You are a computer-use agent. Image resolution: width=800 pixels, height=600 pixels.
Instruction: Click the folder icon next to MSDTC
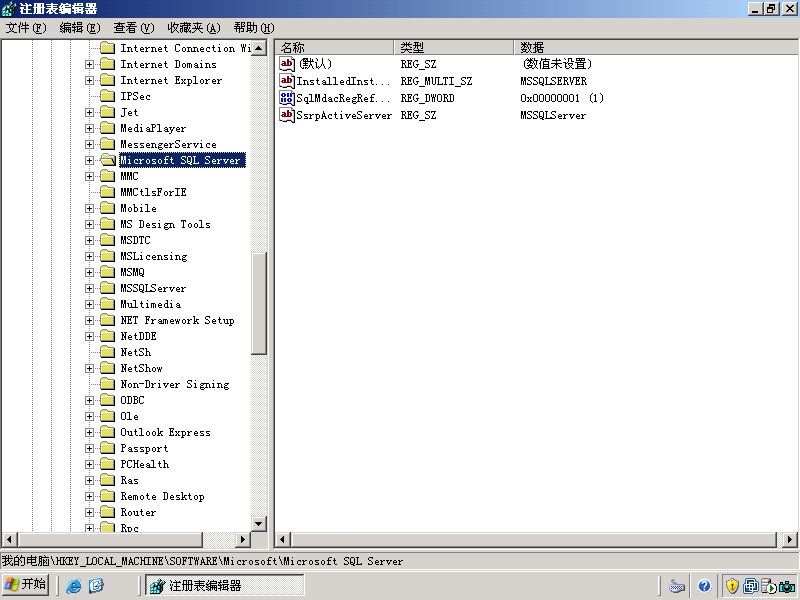click(108, 240)
